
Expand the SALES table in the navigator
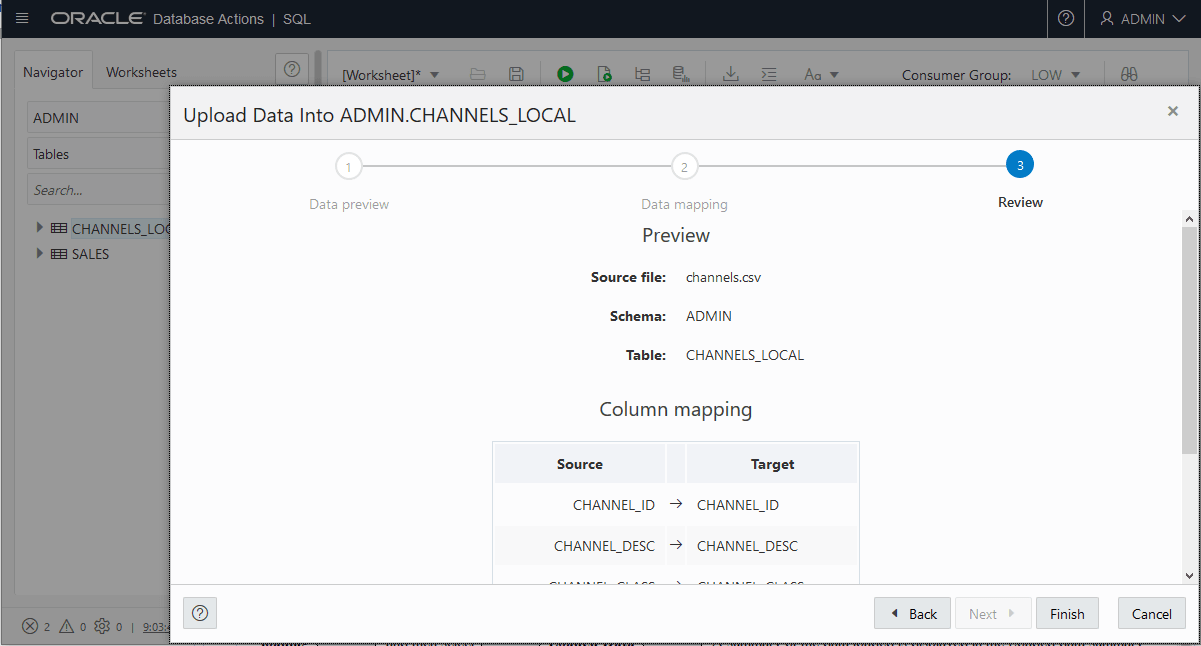[39, 254]
